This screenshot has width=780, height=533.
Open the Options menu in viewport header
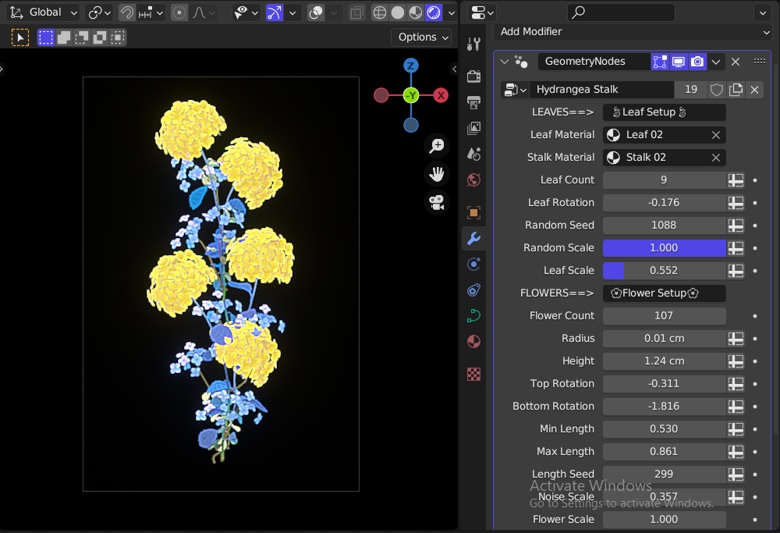[x=422, y=37]
